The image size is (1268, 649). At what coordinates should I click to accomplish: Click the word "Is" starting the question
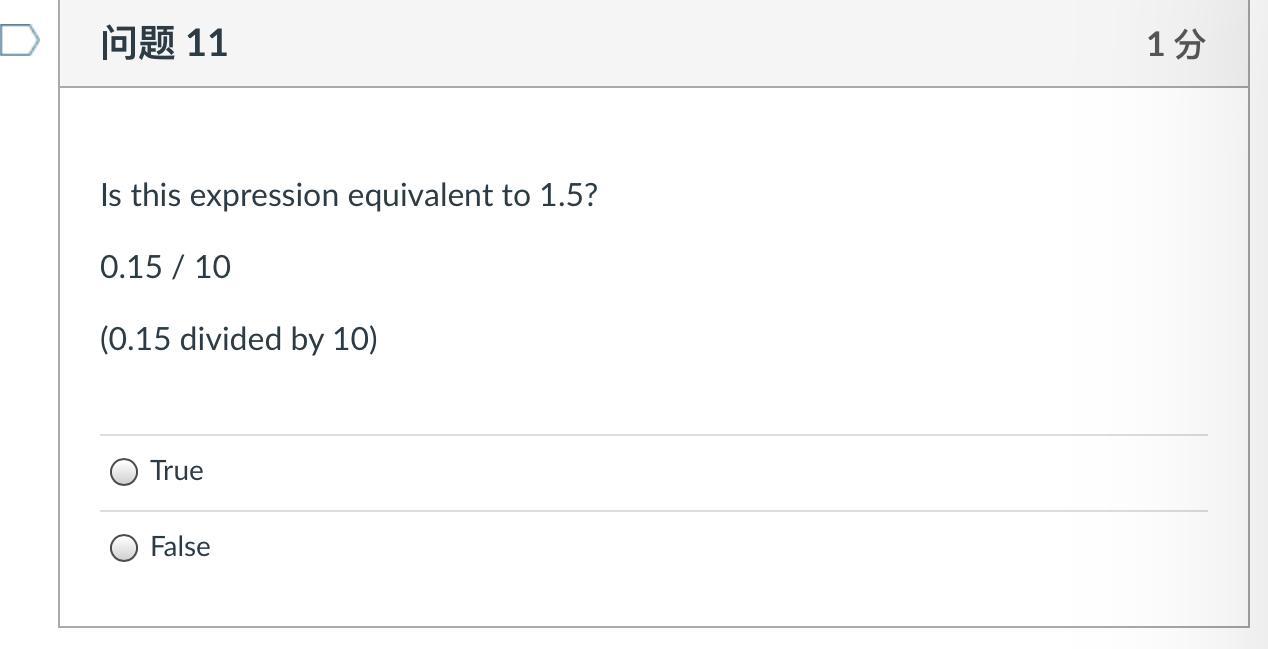(111, 195)
